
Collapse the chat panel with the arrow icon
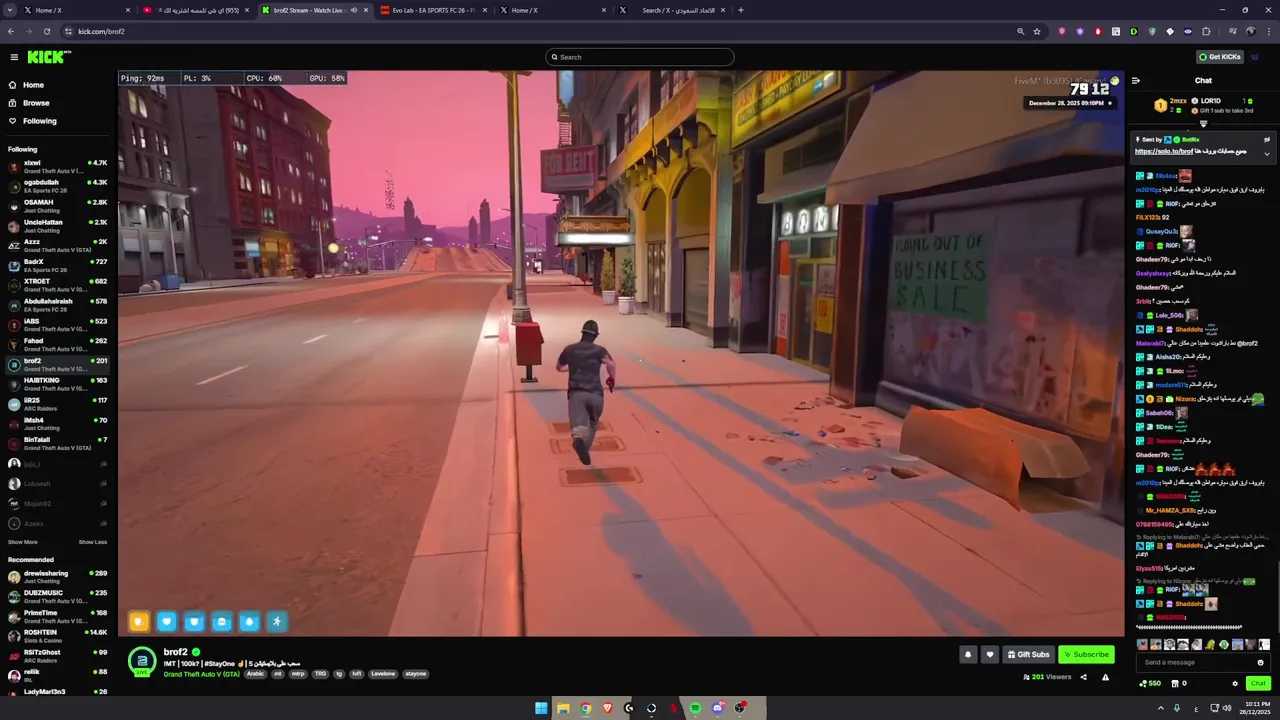(x=1135, y=81)
